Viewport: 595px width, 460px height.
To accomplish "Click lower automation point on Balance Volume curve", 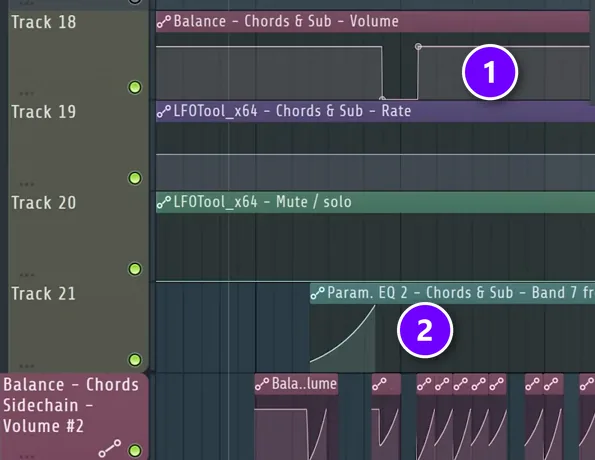I will point(382,98).
